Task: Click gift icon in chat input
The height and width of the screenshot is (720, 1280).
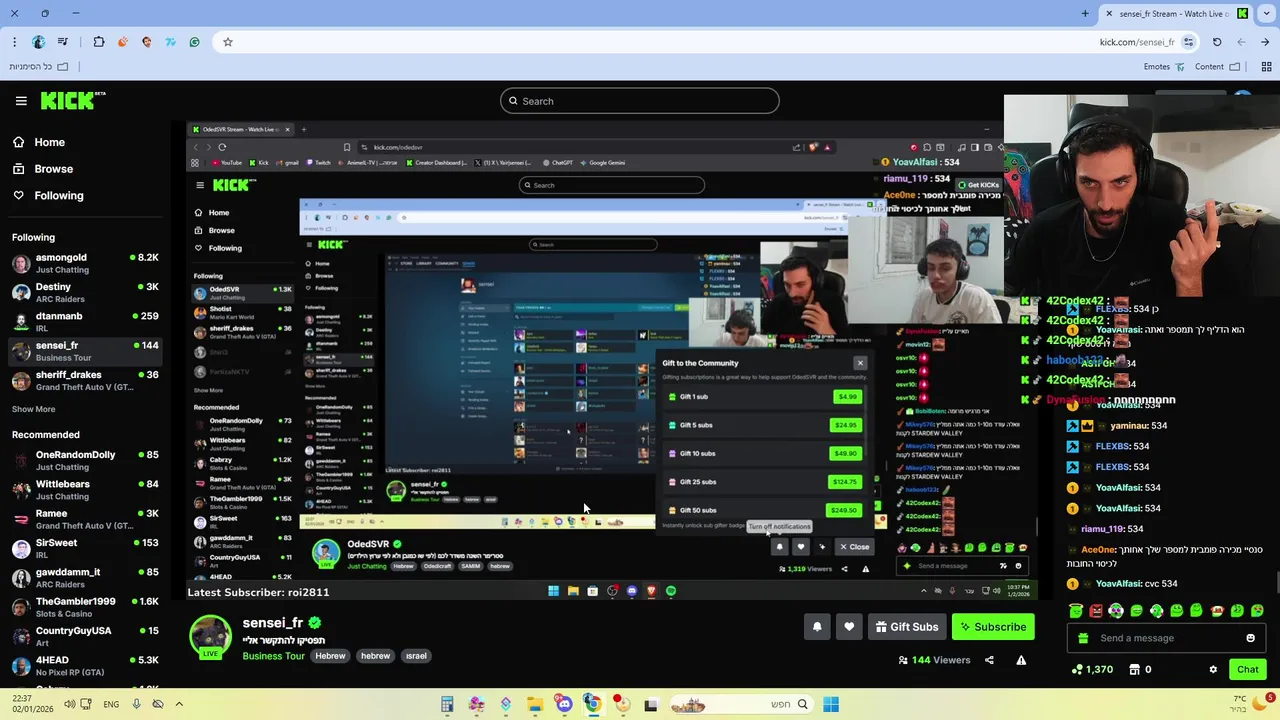Action: [x=1084, y=638]
